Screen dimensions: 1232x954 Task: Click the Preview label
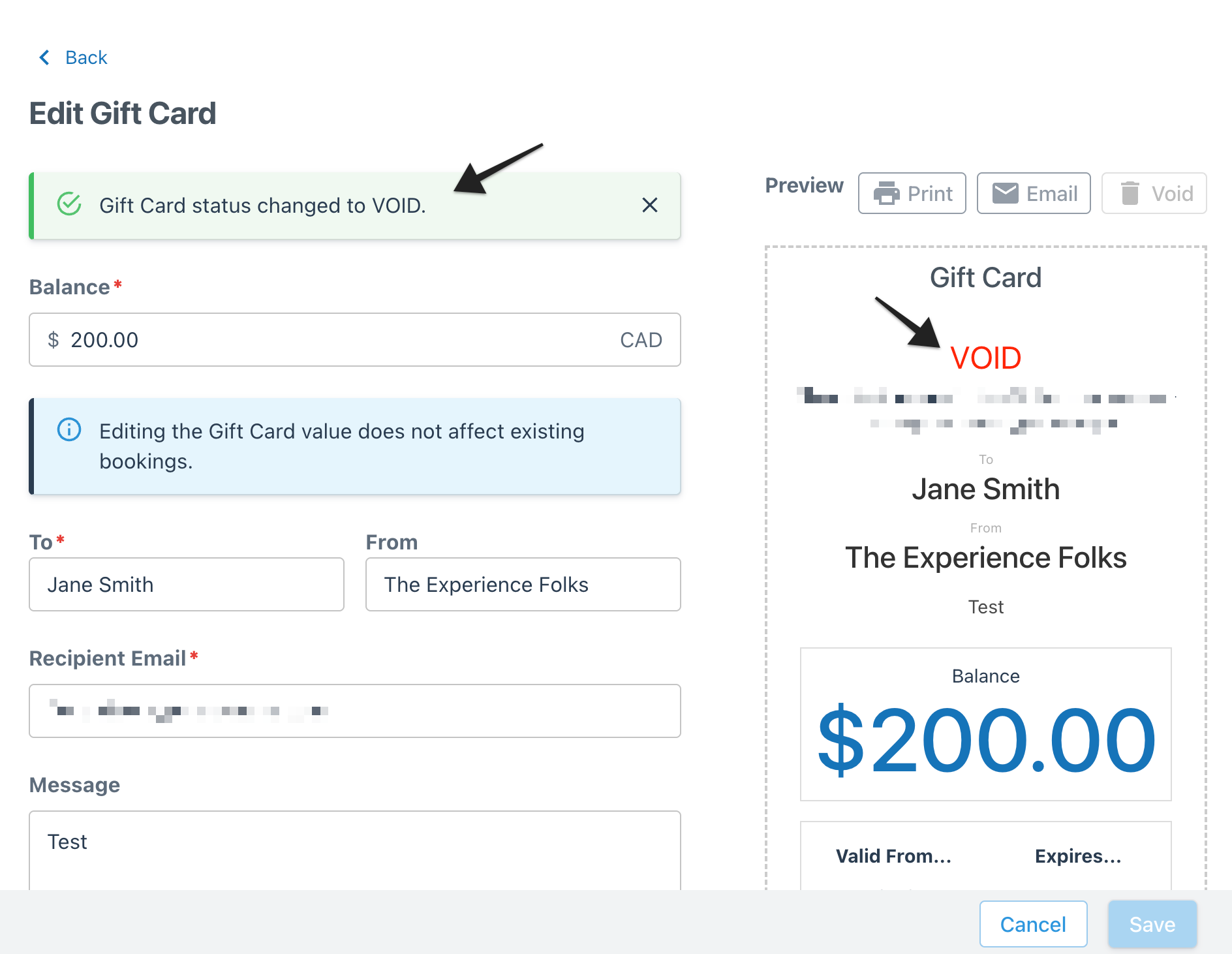pyautogui.click(x=804, y=185)
